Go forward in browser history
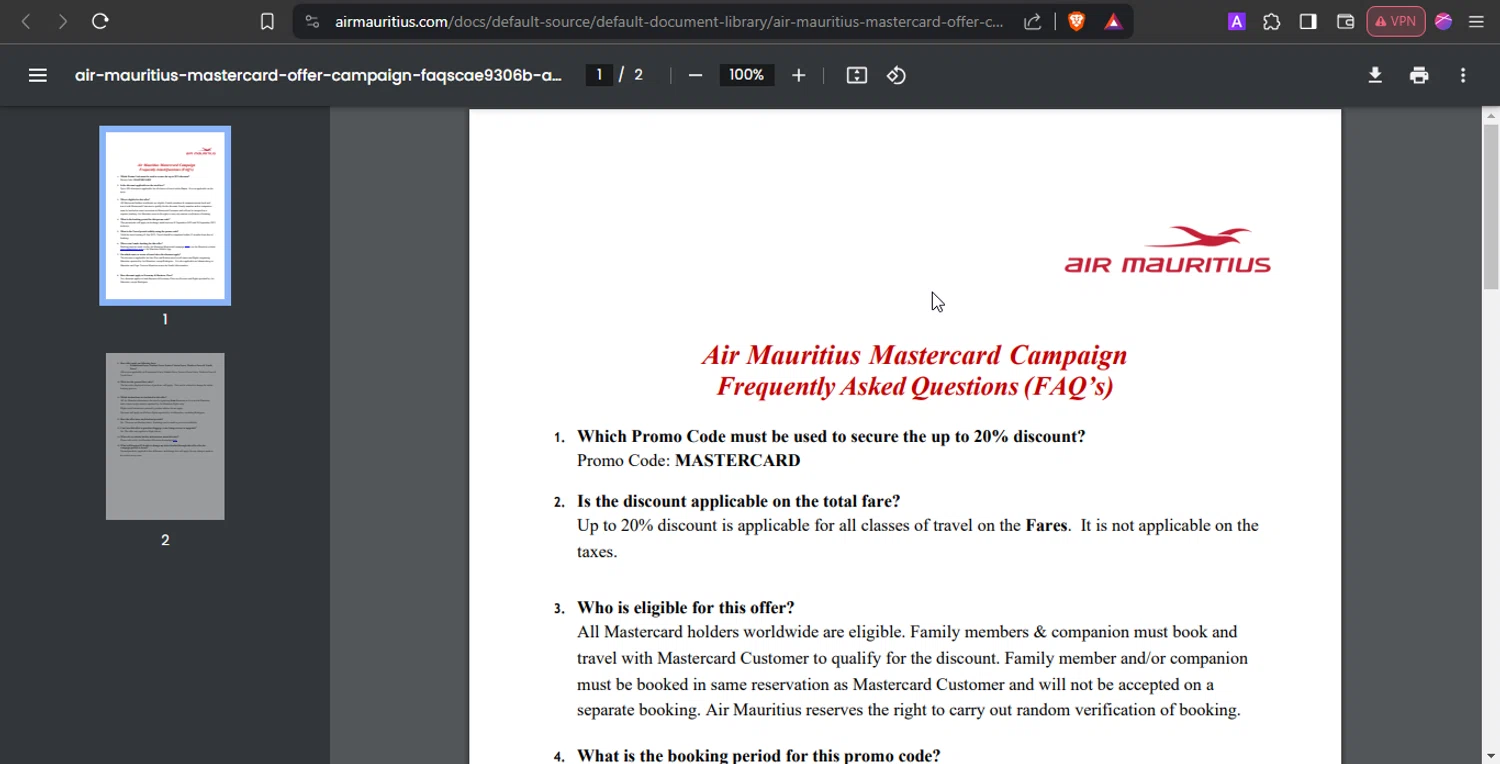Image resolution: width=1500 pixels, height=764 pixels. click(63, 21)
